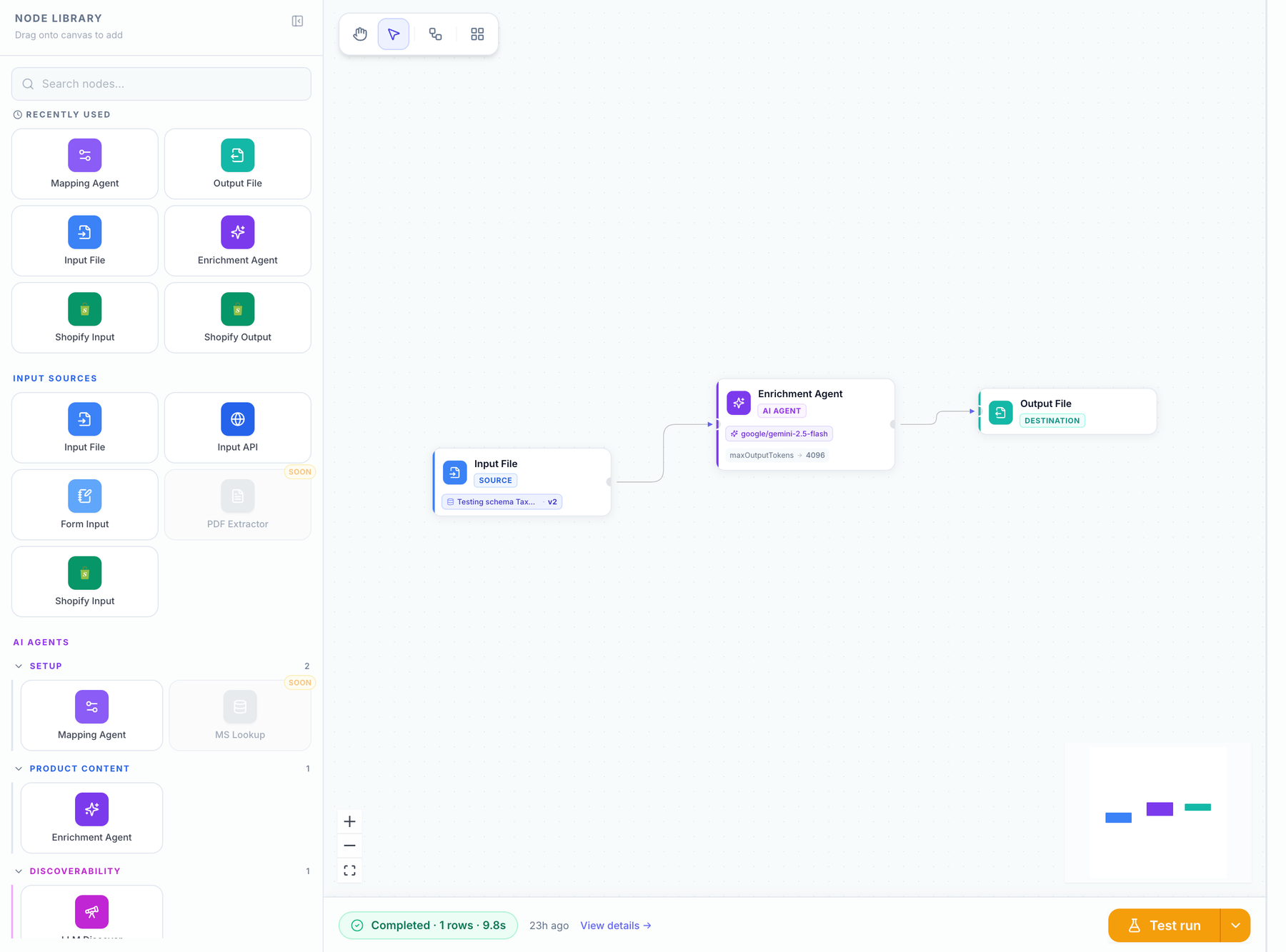Select Enrichment Agent in Product Content

coord(92,818)
